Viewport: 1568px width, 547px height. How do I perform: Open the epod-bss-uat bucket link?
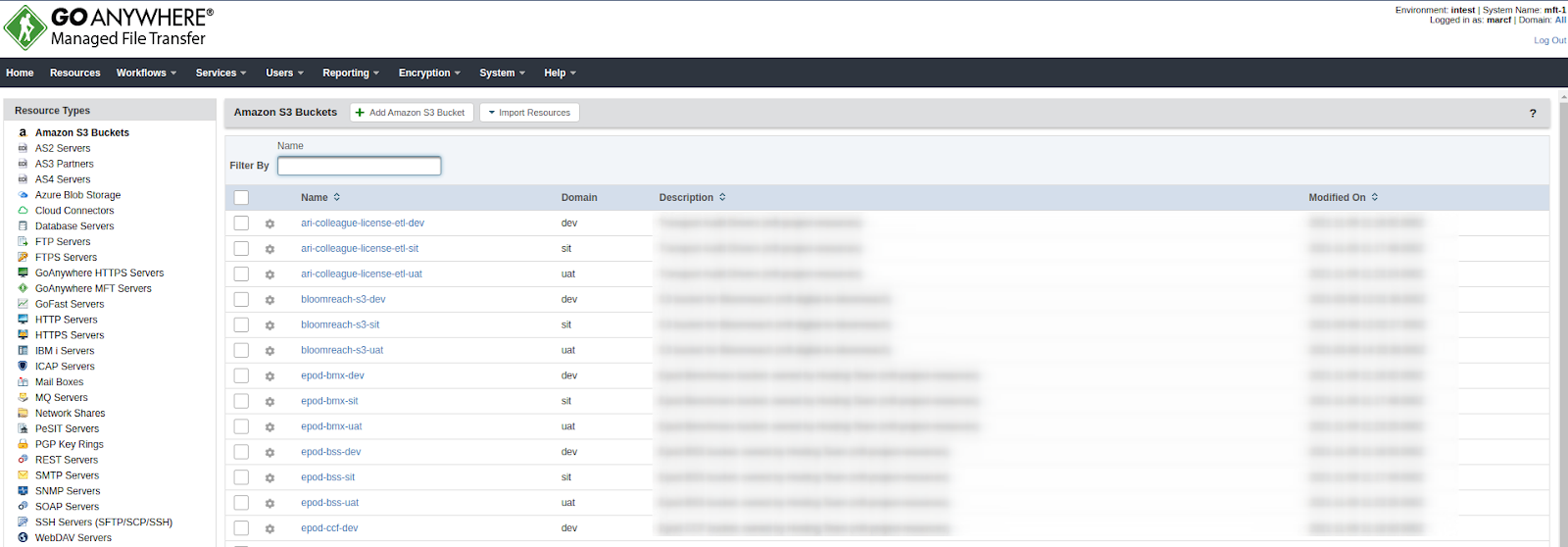point(329,503)
